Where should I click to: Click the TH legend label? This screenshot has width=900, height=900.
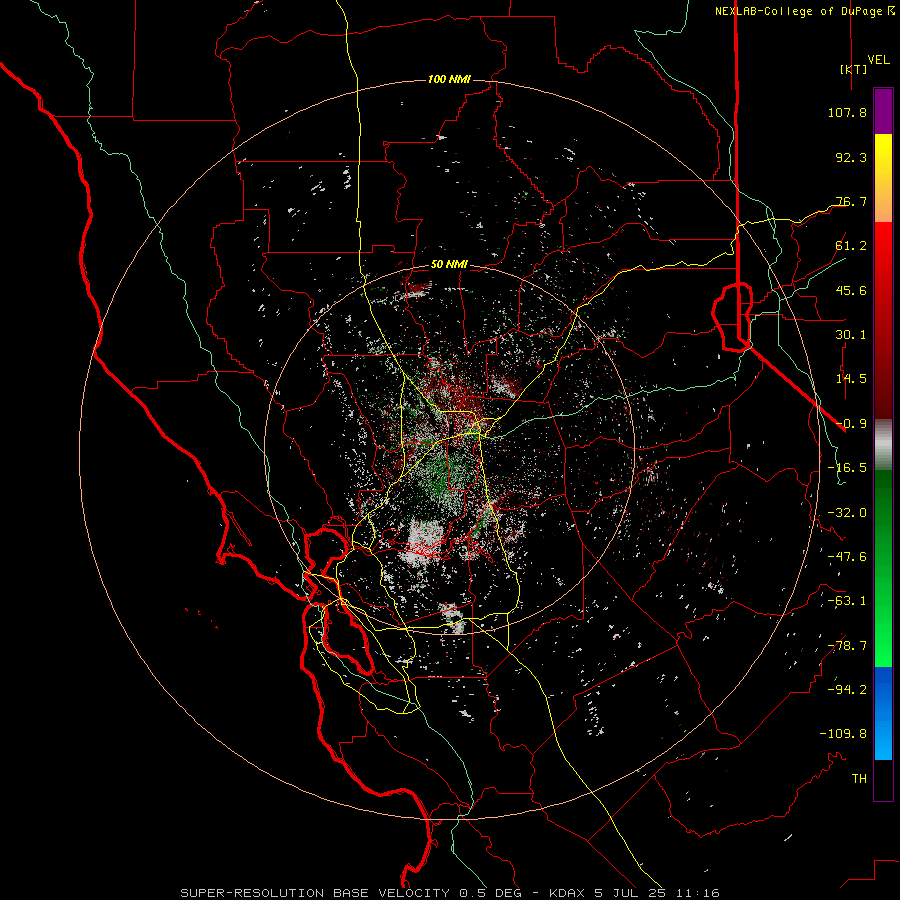coord(859,779)
